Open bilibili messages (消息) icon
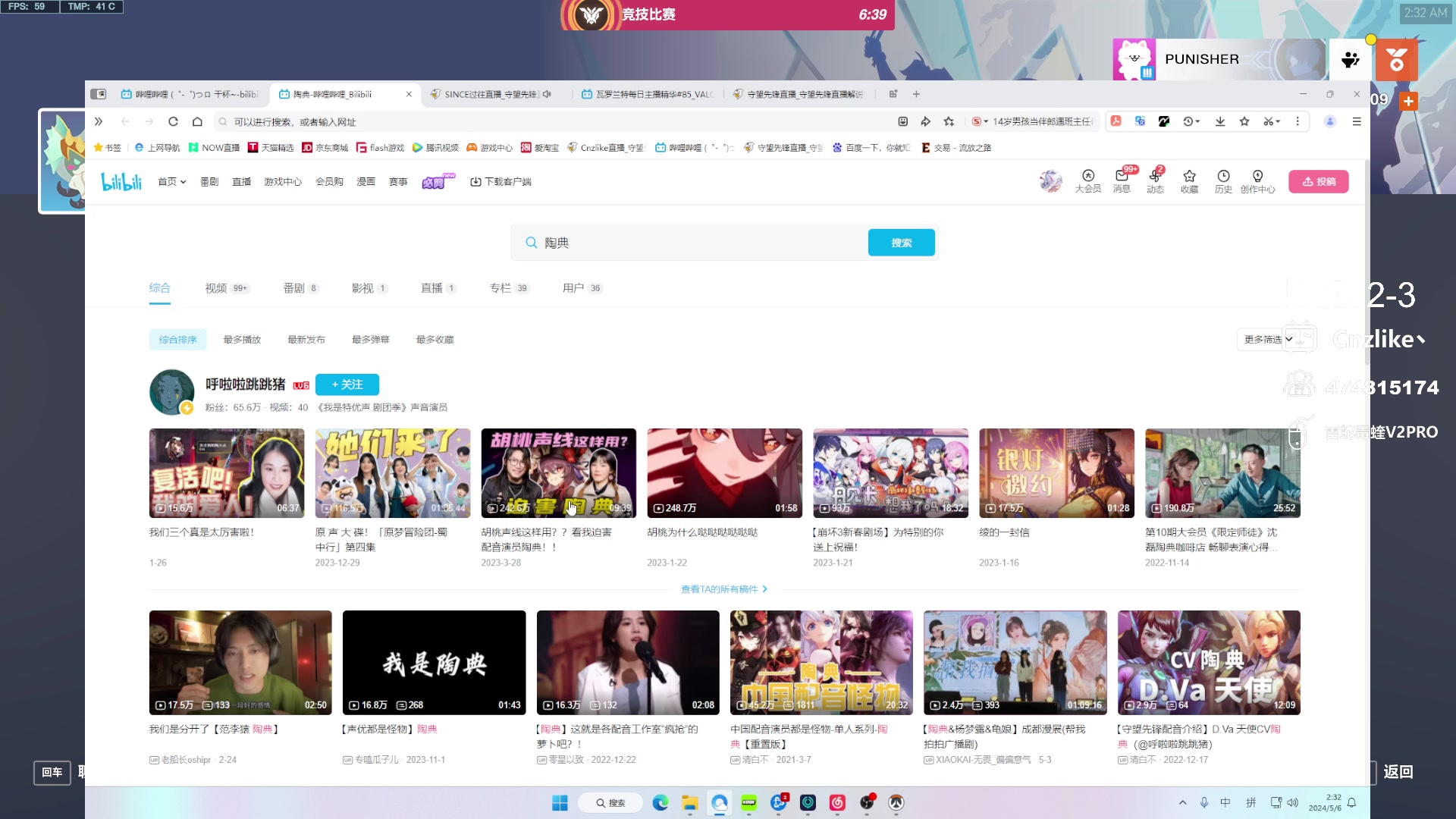 point(1122,181)
